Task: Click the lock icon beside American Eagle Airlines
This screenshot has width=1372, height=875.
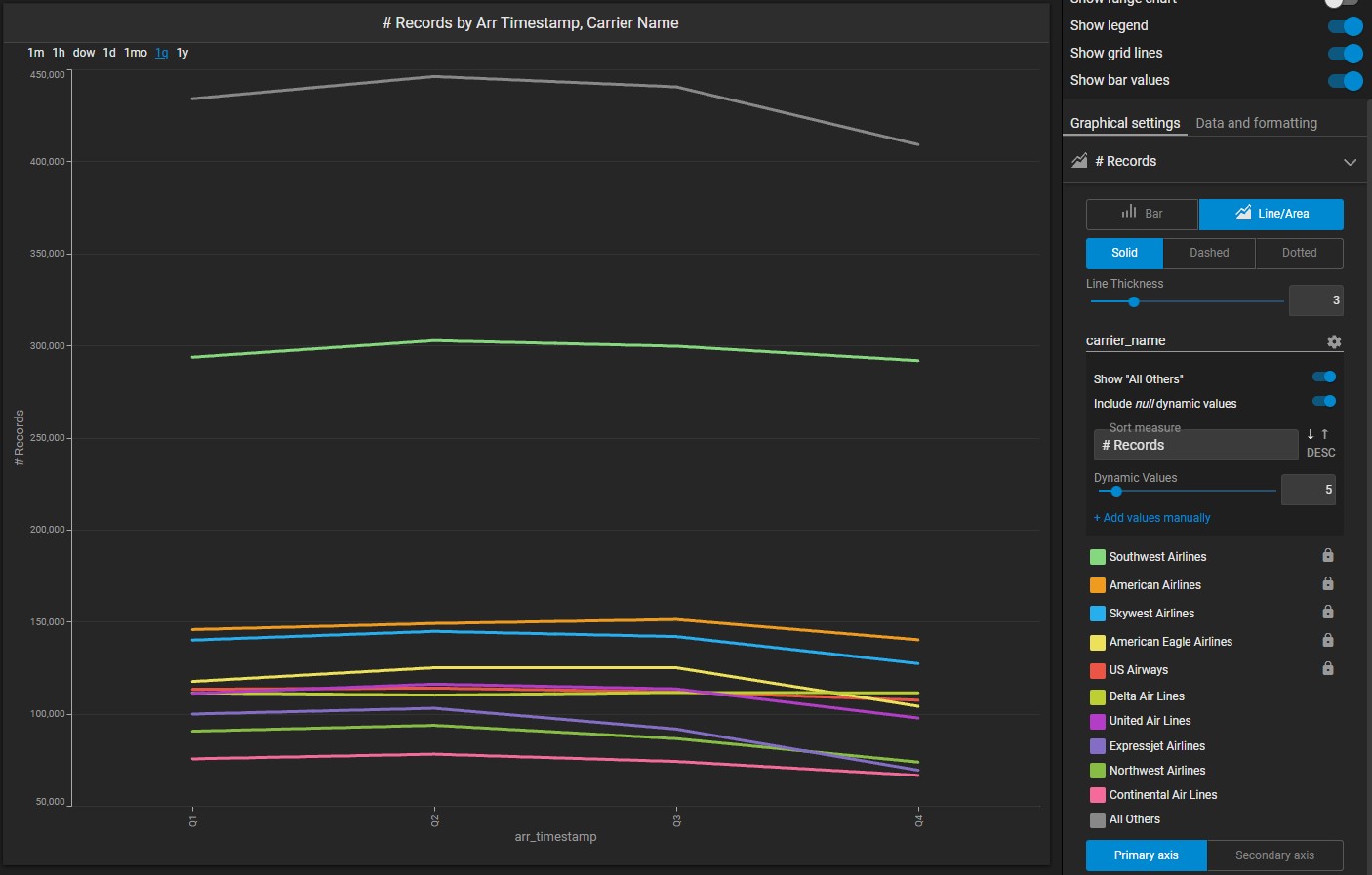Action: (x=1327, y=641)
